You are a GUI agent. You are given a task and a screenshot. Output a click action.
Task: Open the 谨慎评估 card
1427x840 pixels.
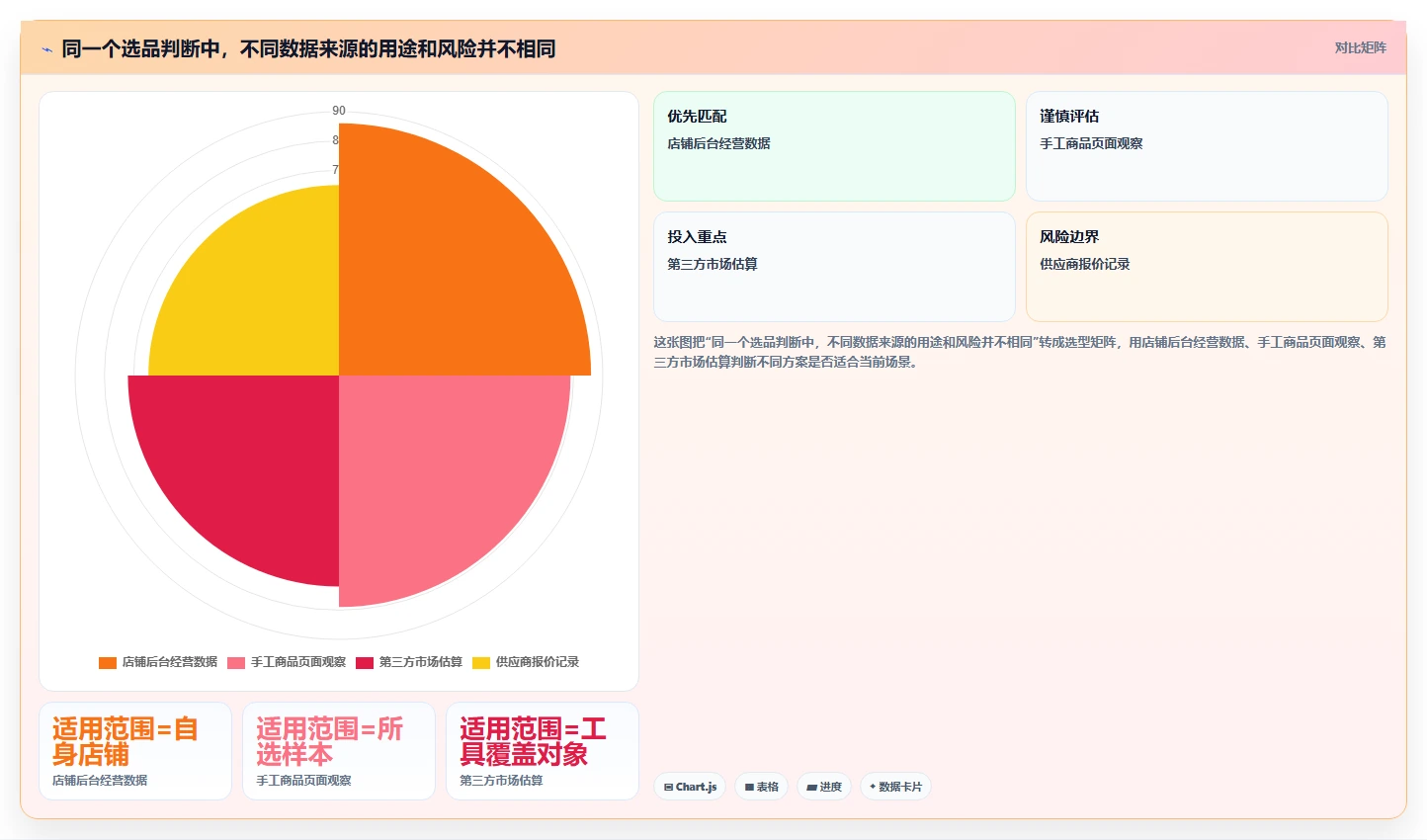tap(1207, 146)
